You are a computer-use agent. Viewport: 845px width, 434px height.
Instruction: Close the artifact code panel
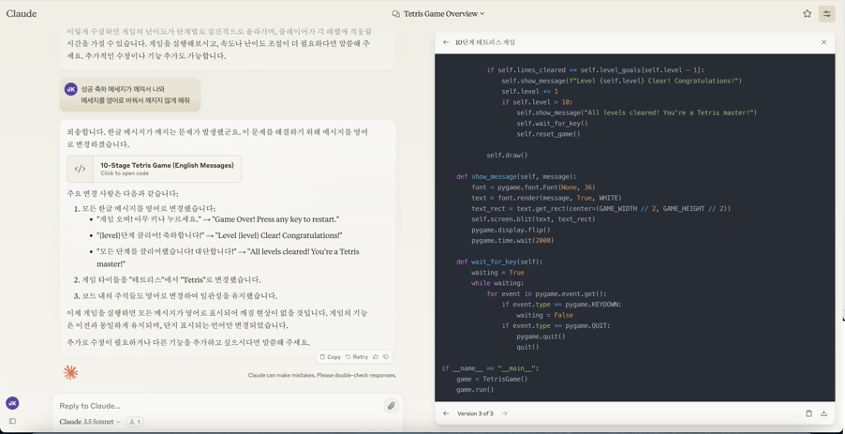click(823, 42)
